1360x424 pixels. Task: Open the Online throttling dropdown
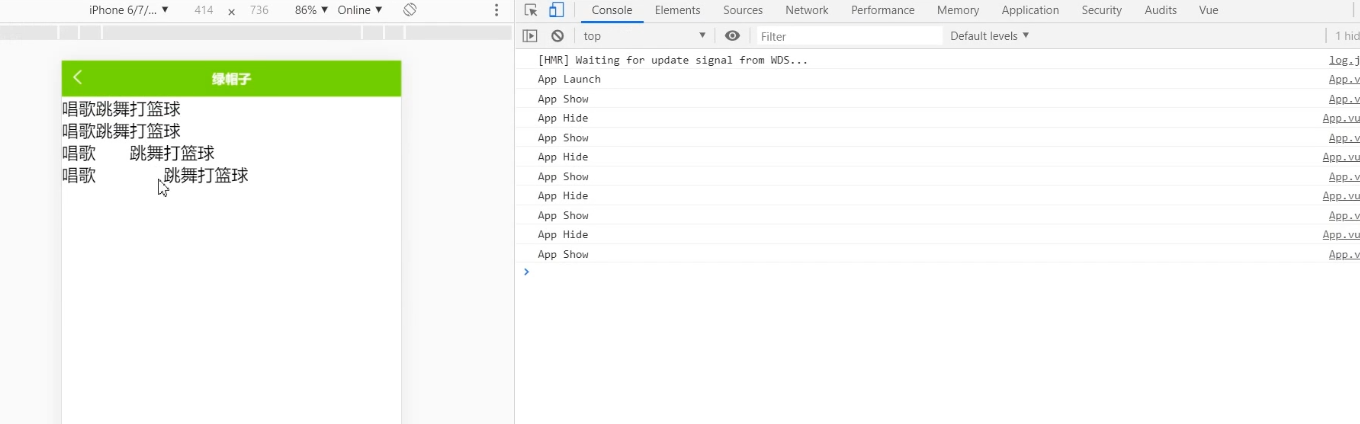(360, 10)
